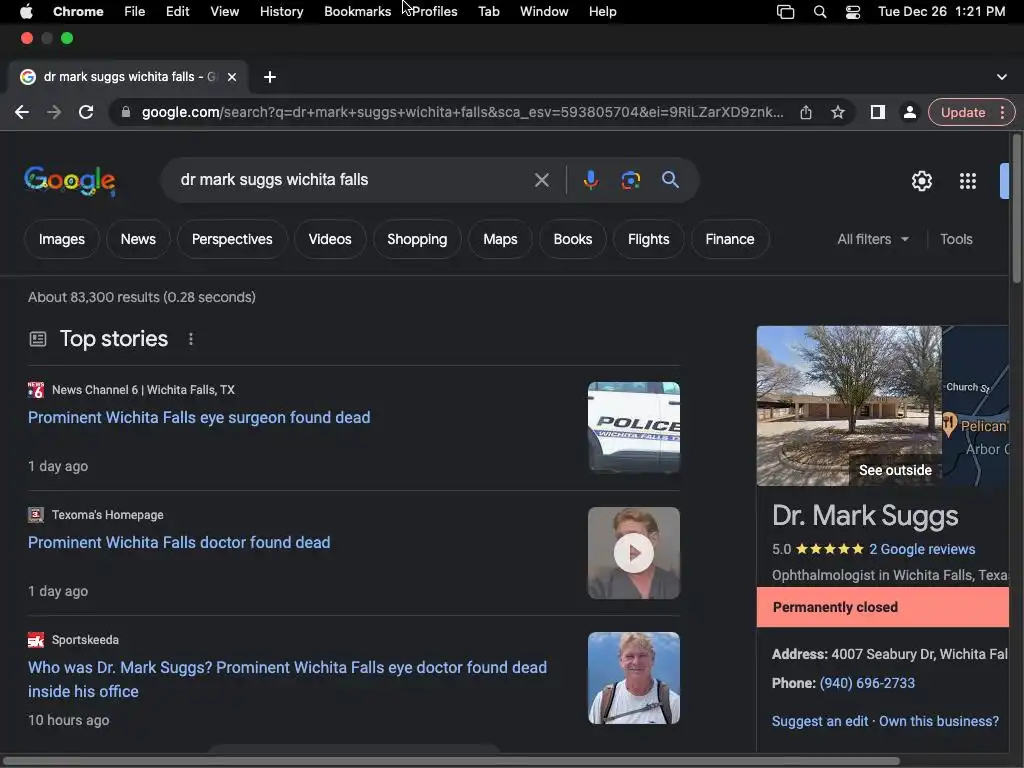Start voice search with the microphone
This screenshot has width=1024, height=768.
[x=590, y=180]
